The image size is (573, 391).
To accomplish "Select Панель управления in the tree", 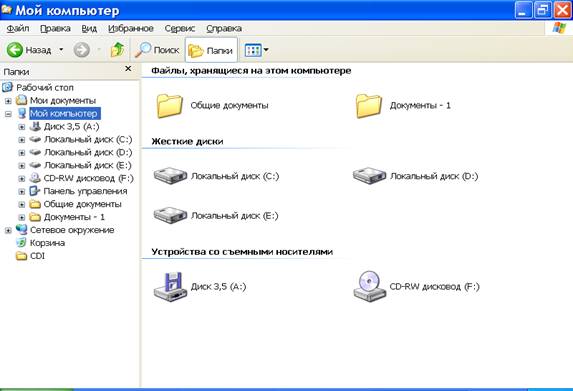I will tap(85, 191).
